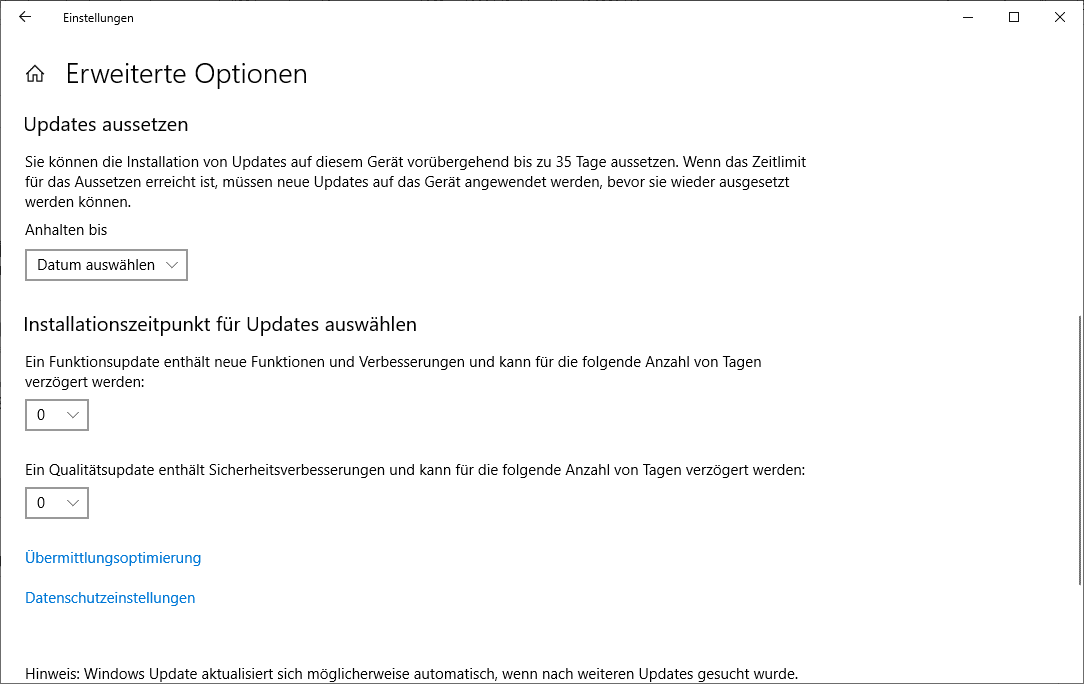Minimize the Einstellungen window

pos(967,17)
